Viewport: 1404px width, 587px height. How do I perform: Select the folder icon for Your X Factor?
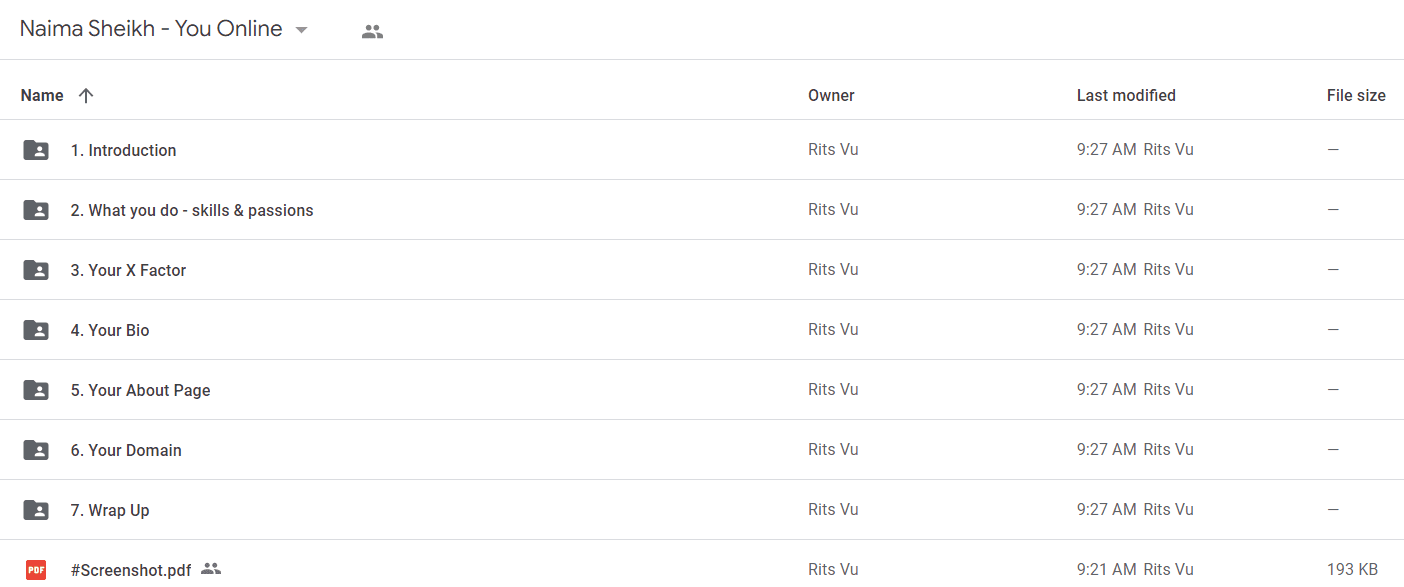[x=36, y=270]
